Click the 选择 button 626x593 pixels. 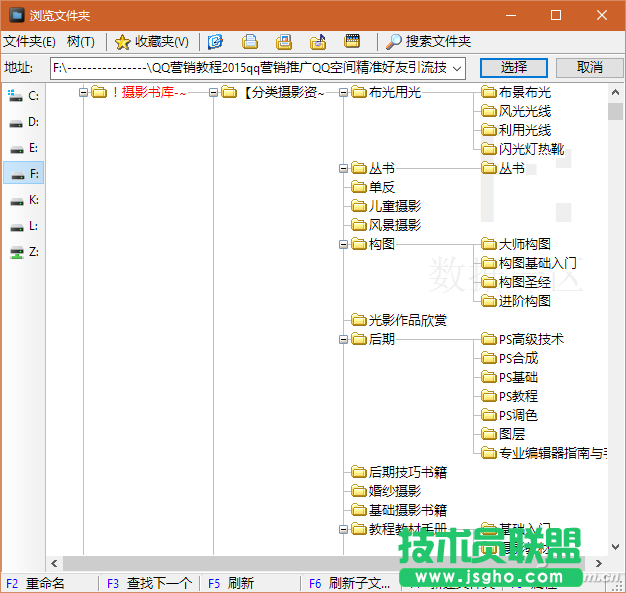click(514, 67)
